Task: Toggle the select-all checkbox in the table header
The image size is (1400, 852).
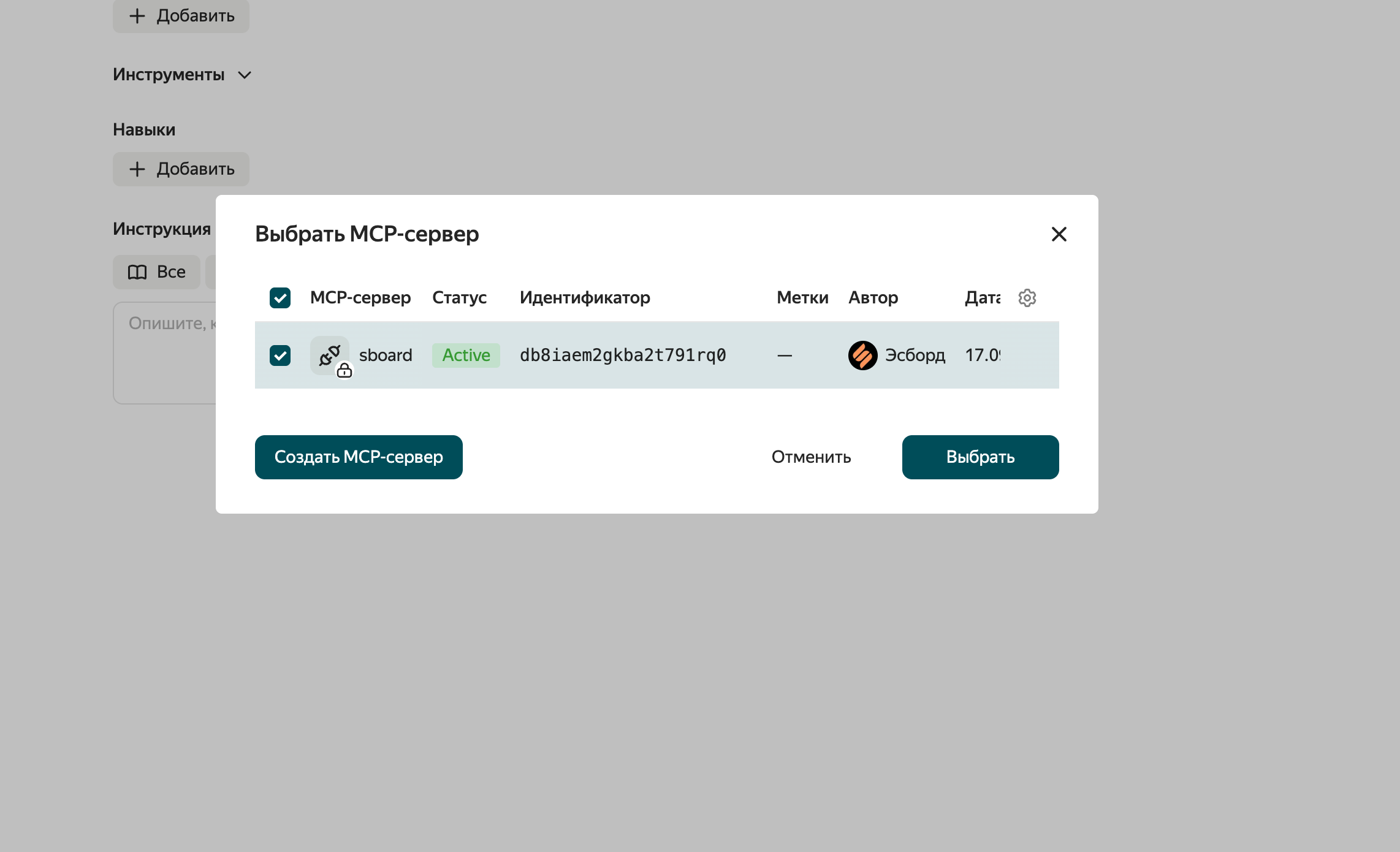Action: [280, 298]
